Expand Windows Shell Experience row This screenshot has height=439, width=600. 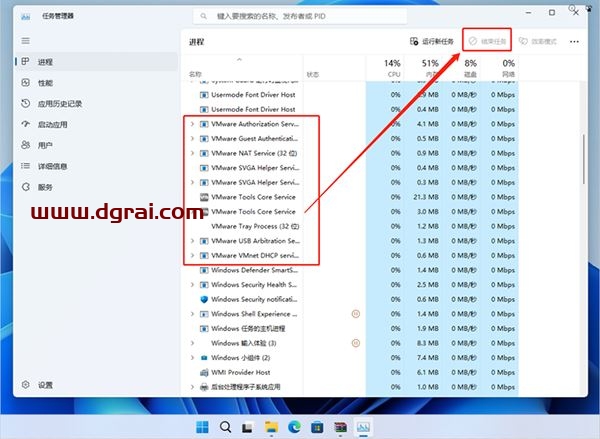192,314
